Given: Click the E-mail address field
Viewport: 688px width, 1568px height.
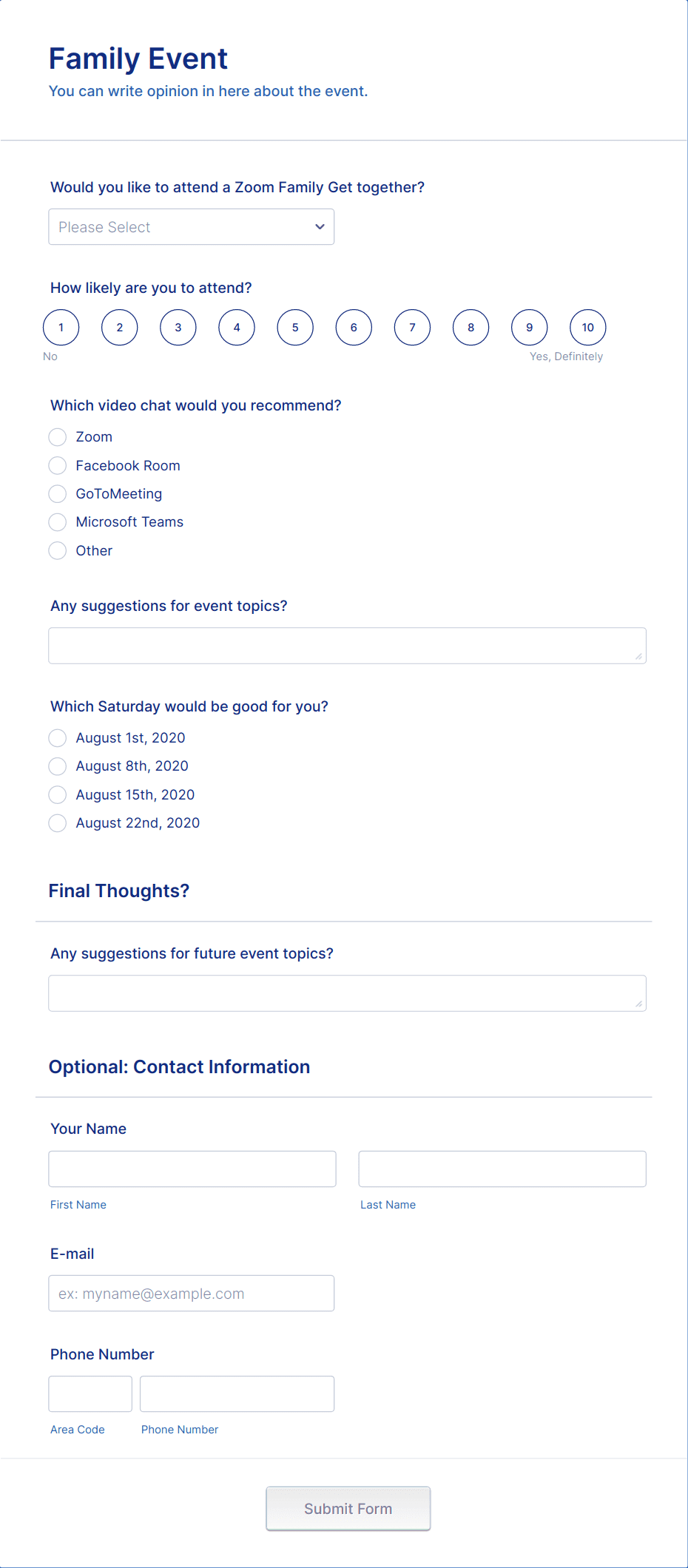Looking at the screenshot, I should tap(191, 1294).
